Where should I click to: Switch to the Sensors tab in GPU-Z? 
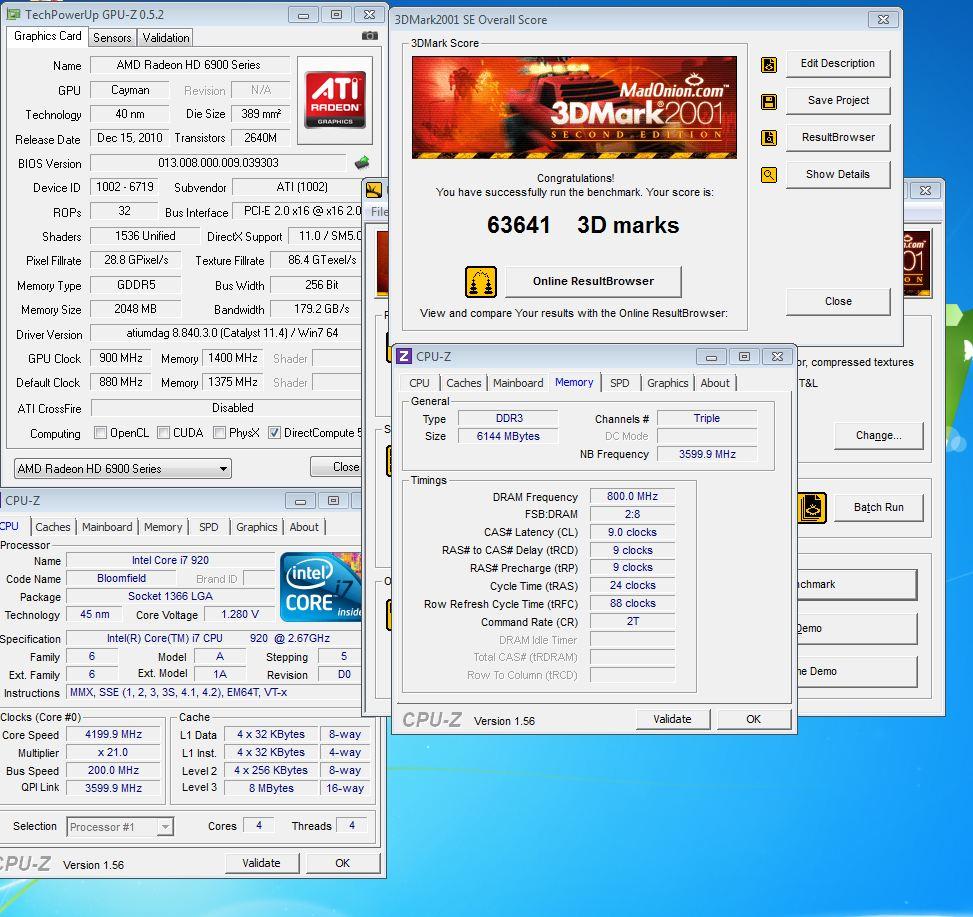pos(112,38)
